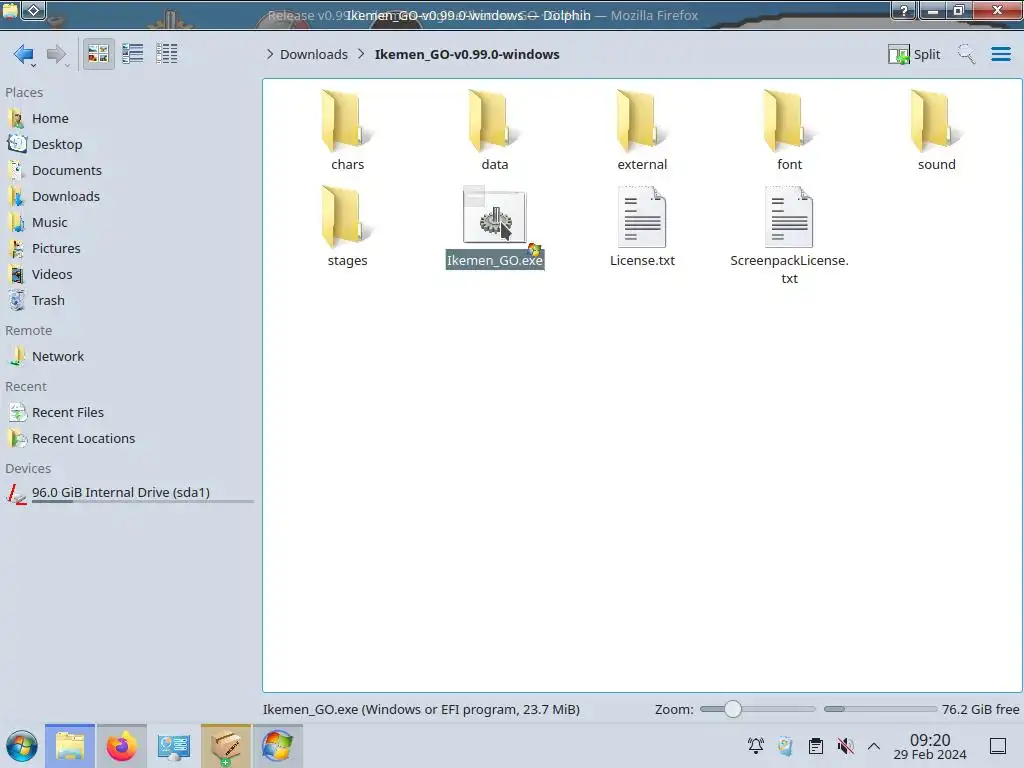This screenshot has height=768, width=1024.
Task: Click show desktop button
Action: pos(998,746)
